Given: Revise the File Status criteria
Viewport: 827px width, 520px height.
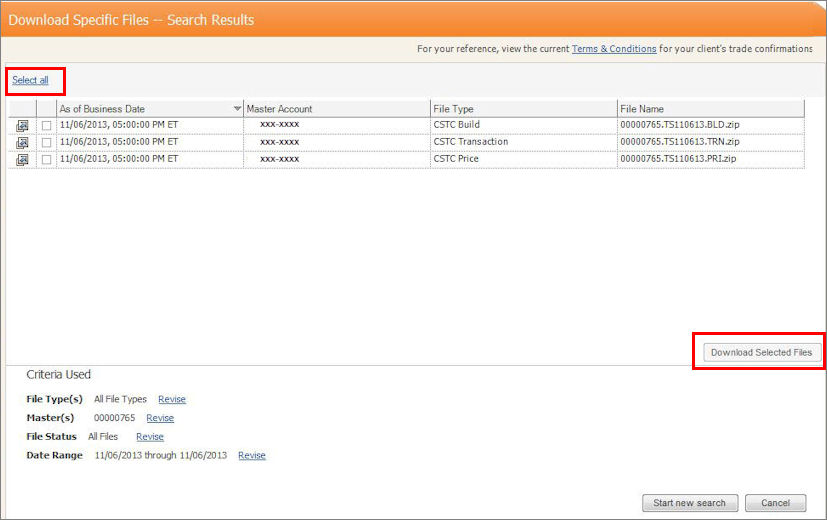Looking at the screenshot, I should (x=150, y=437).
